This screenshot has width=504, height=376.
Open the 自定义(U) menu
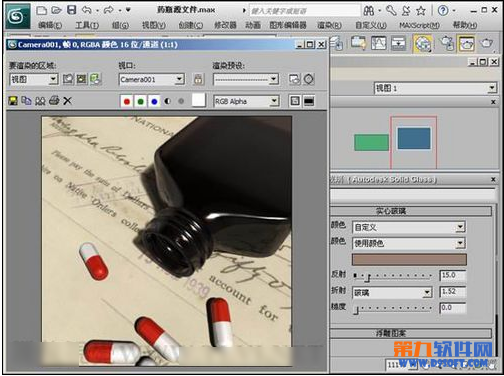click(x=371, y=25)
